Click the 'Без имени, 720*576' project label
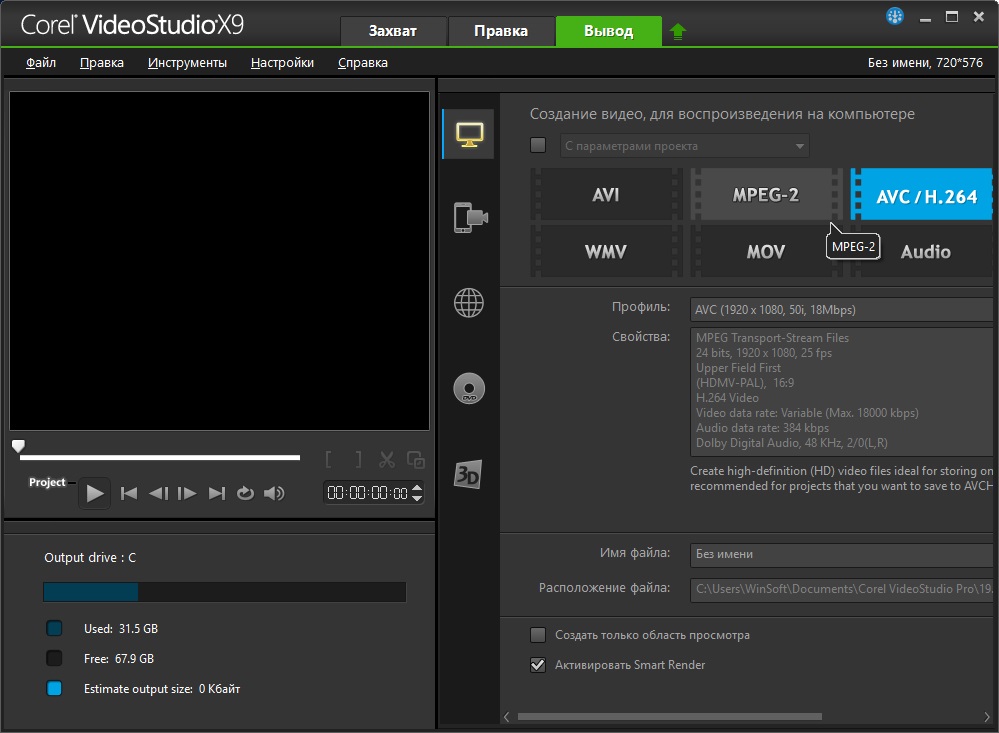This screenshot has width=999, height=733. [925, 62]
